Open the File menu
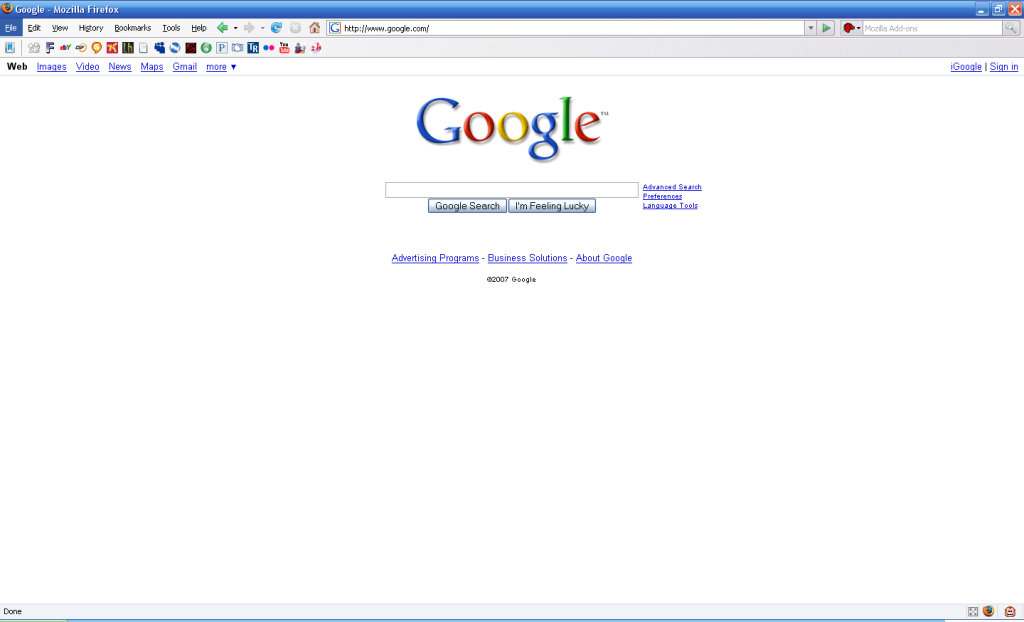The height and width of the screenshot is (622, 1024). [x=10, y=28]
